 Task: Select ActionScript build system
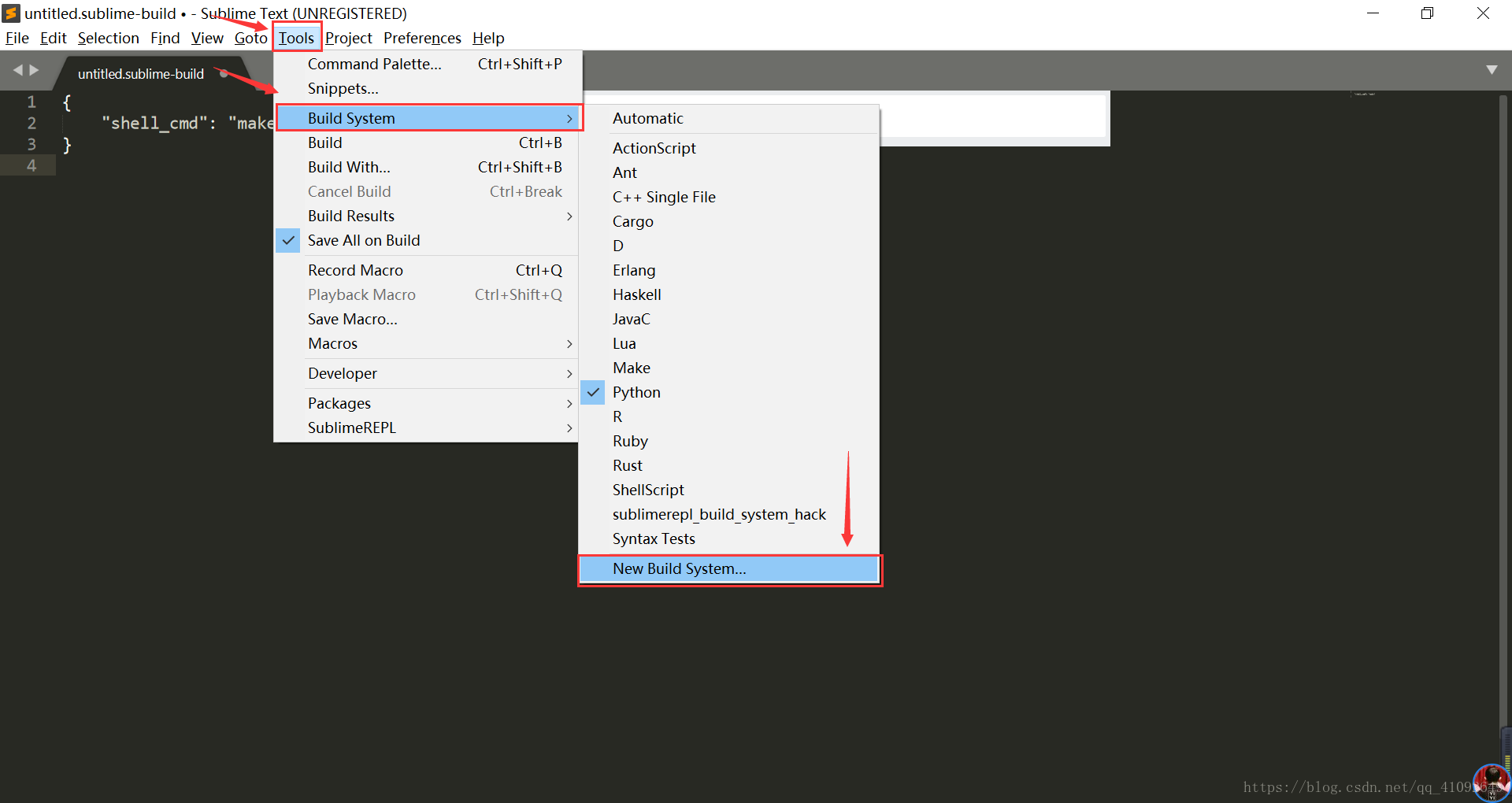pyautogui.click(x=729, y=148)
